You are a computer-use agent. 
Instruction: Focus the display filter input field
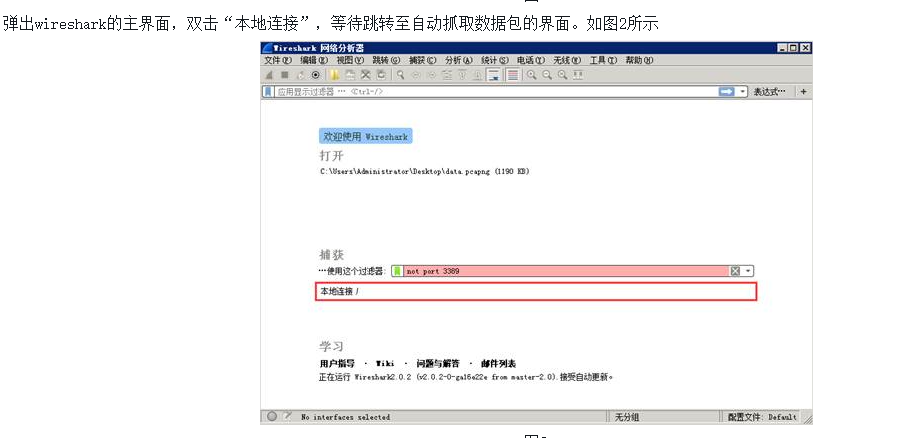(496, 92)
